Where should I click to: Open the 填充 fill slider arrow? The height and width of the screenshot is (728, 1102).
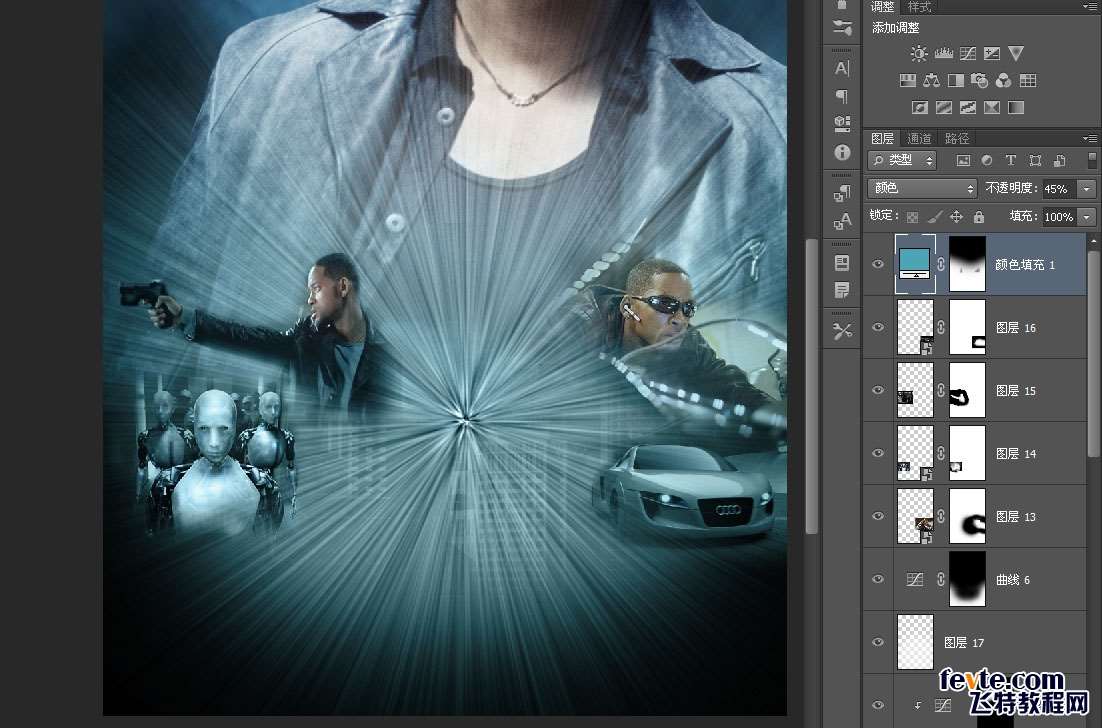(x=1087, y=217)
